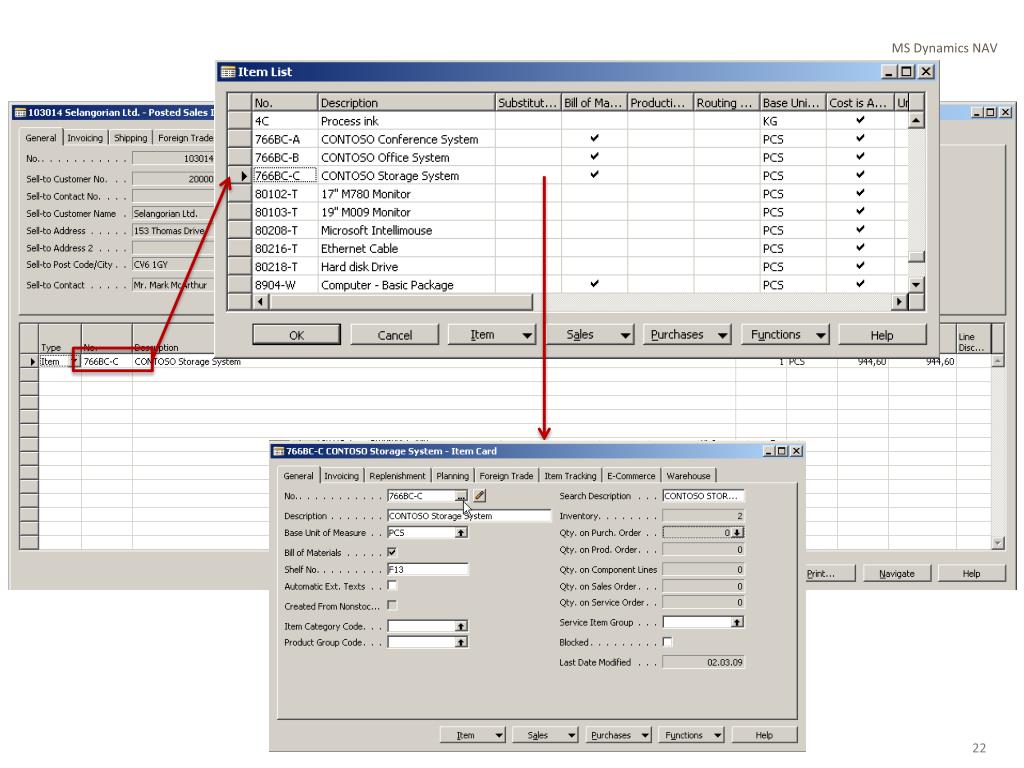This screenshot has height=768, width=1024.
Task: Open lookup arrow for Service Item Group
Action: [x=737, y=622]
